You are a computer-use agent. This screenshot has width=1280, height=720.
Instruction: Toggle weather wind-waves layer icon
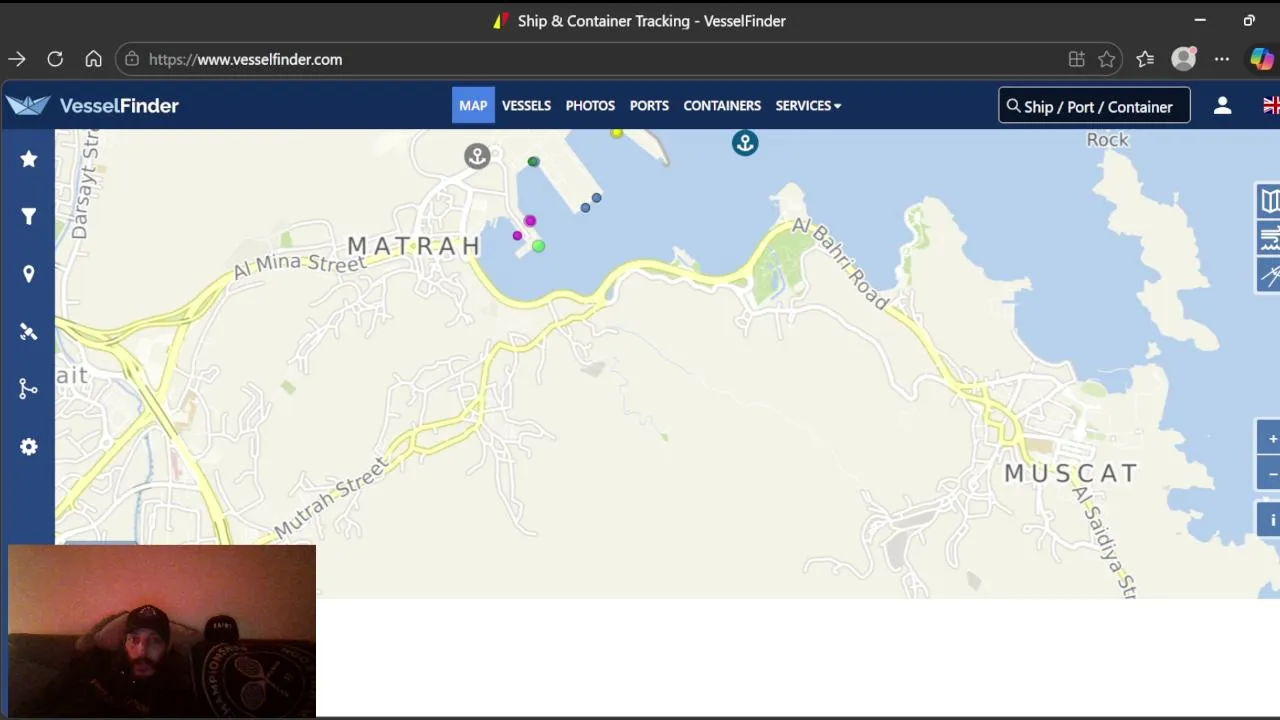(x=1269, y=238)
